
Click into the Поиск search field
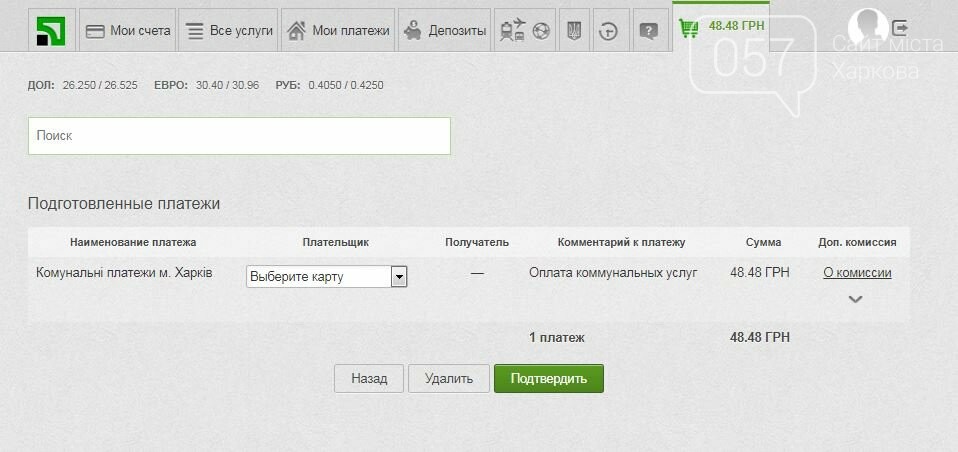(239, 136)
